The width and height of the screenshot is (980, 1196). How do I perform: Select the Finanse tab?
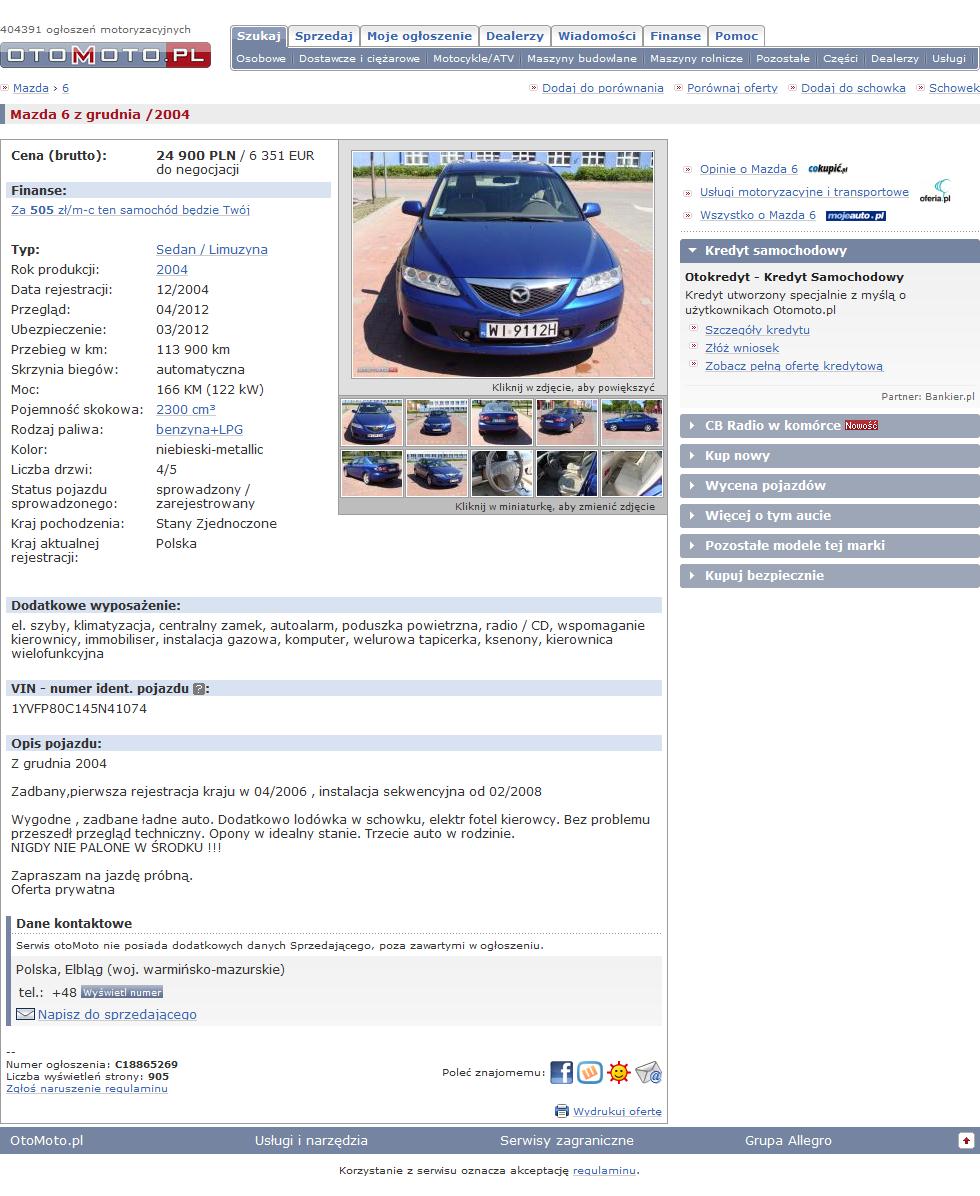click(675, 36)
